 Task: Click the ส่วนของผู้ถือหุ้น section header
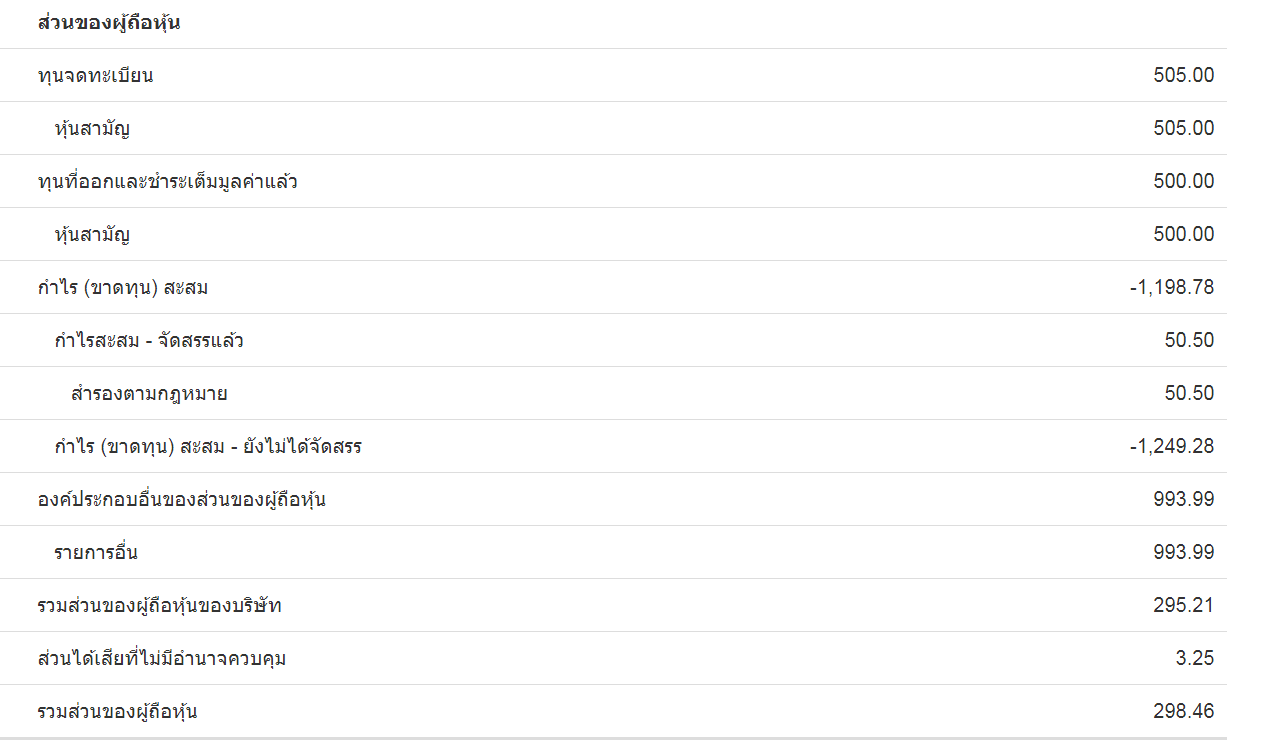click(x=108, y=23)
